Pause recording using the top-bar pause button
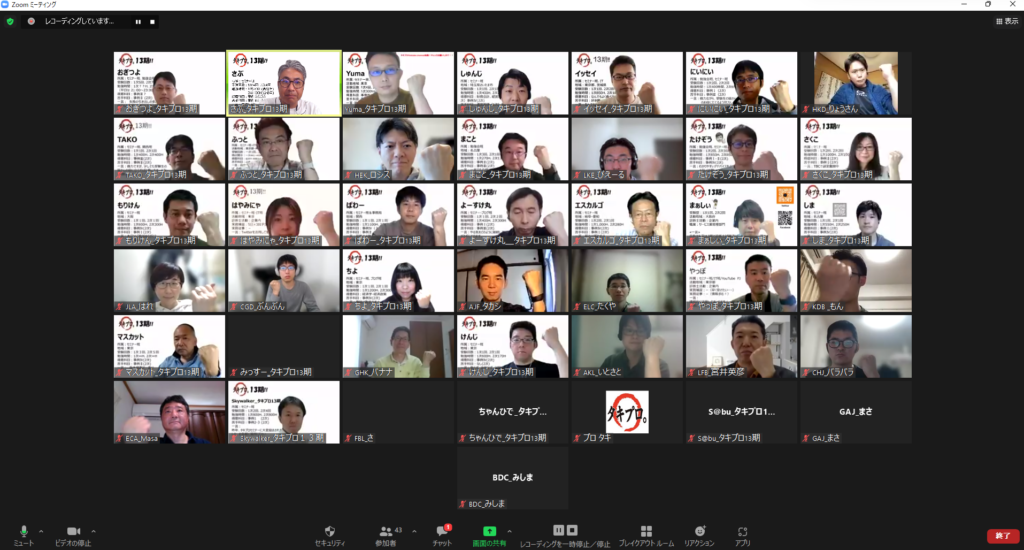Image resolution: width=1024 pixels, height=550 pixels. click(x=135, y=21)
